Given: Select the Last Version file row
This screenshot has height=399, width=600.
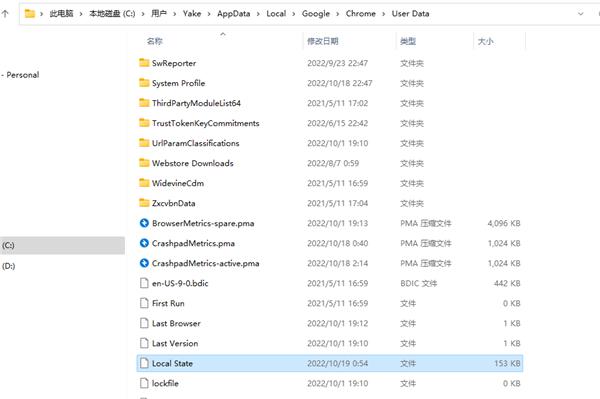Looking at the screenshot, I should pos(330,343).
